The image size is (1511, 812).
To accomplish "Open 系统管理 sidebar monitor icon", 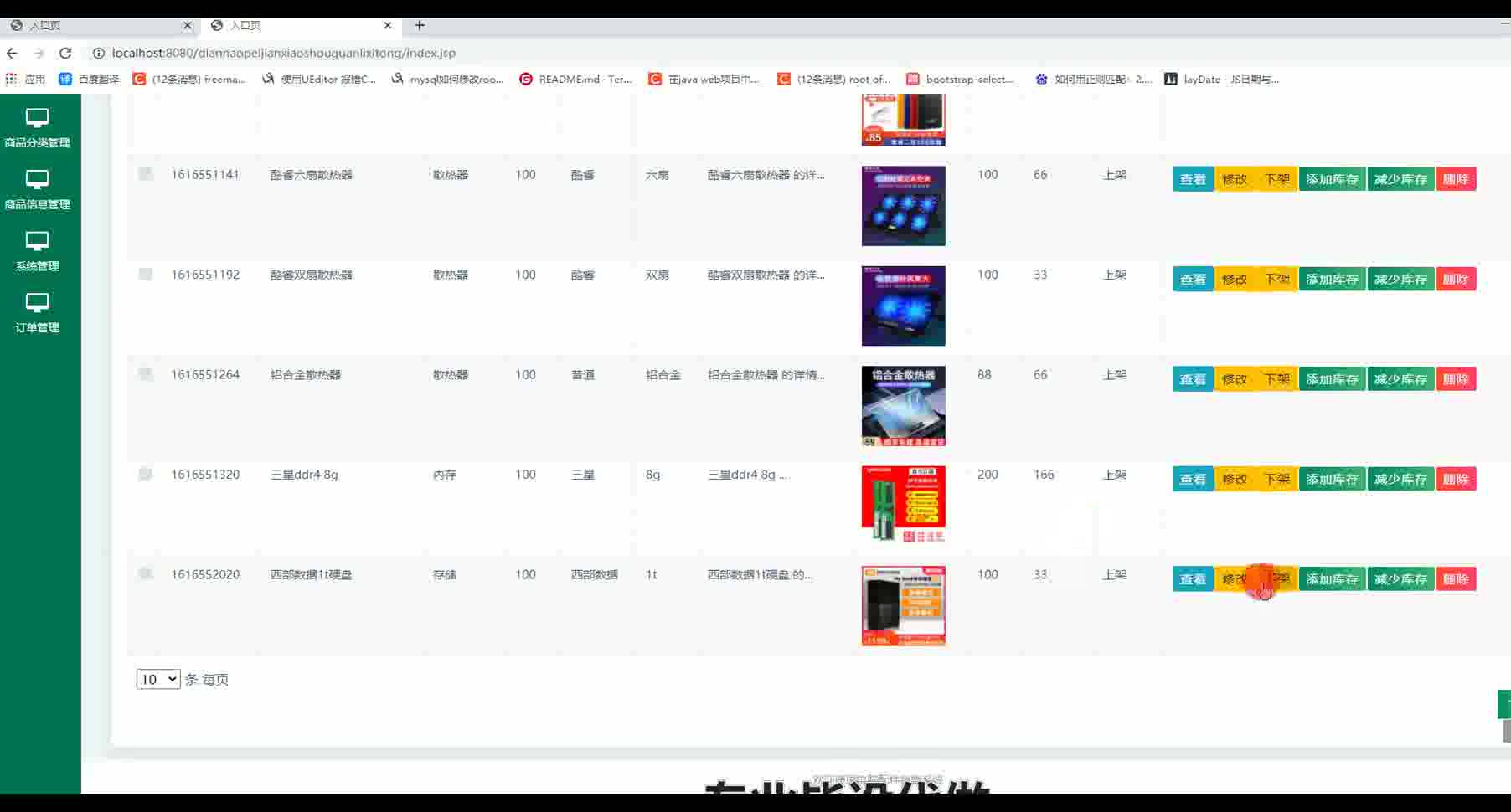I will (x=37, y=242).
